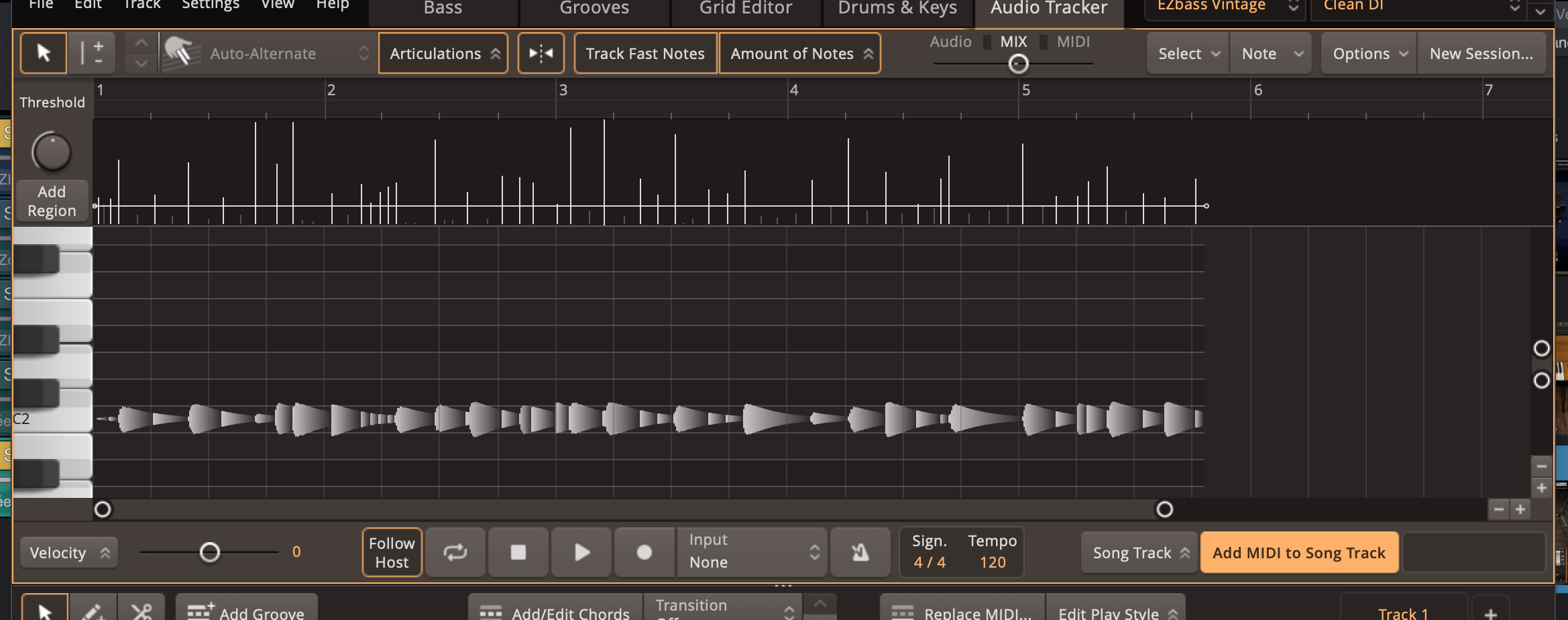The height and width of the screenshot is (620, 1568).
Task: Enable loop playback
Action: click(455, 552)
